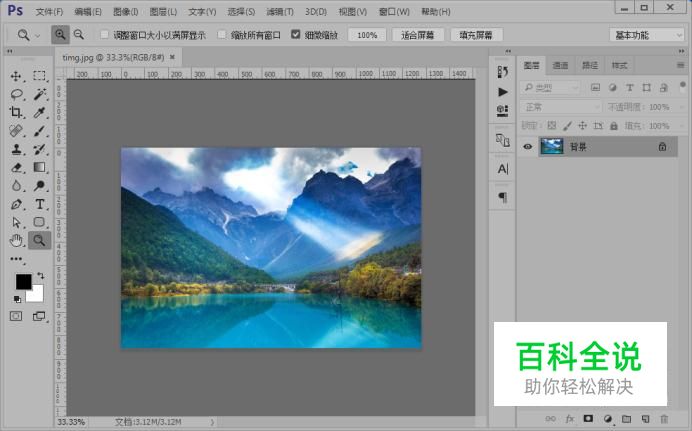Expand the toolbox double-arrow
692x431 pixels.
pyautogui.click(x=9, y=51)
